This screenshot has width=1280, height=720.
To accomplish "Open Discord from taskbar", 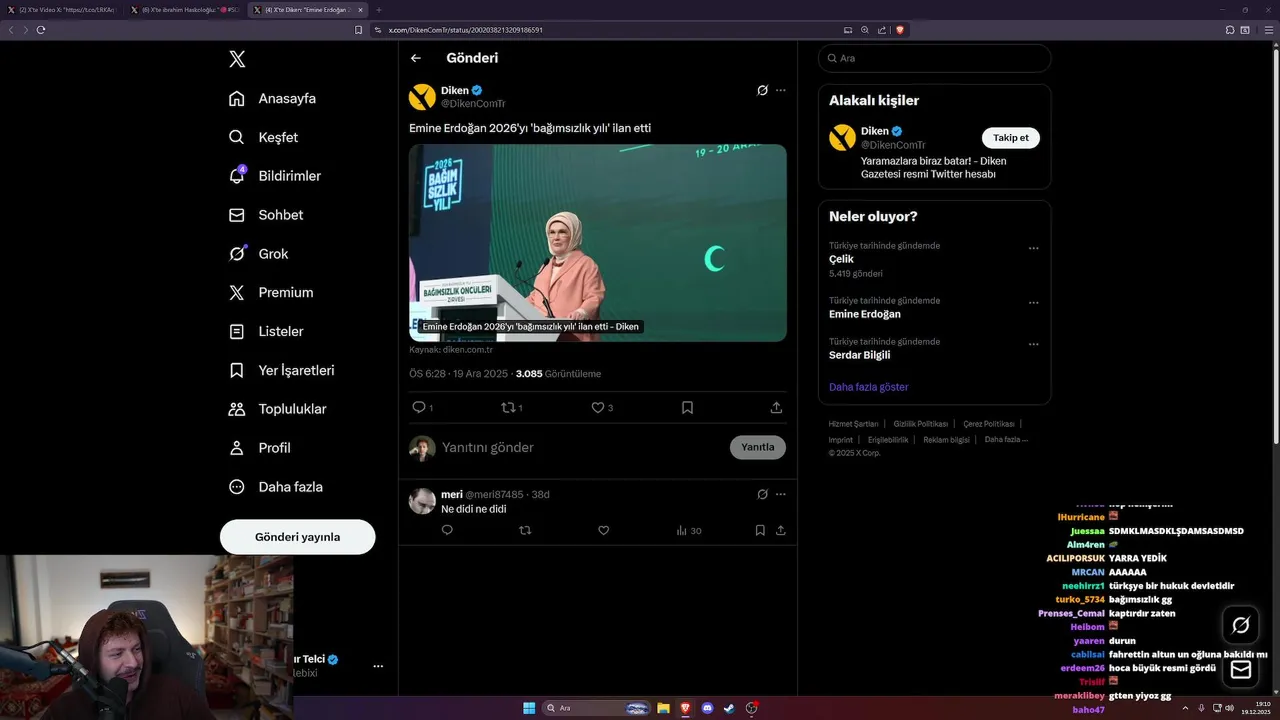I will pyautogui.click(x=708, y=708).
